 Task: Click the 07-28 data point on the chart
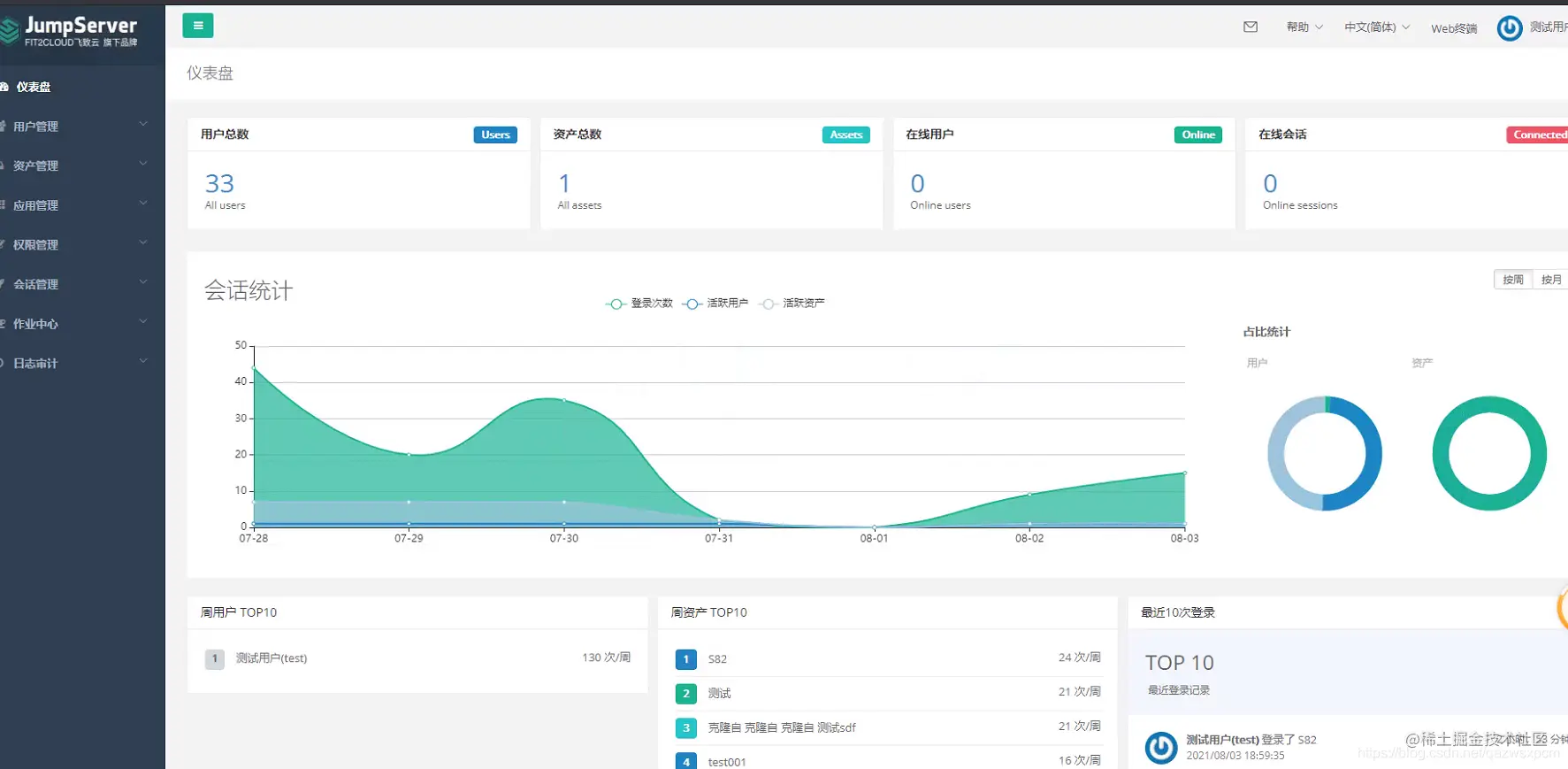point(254,368)
